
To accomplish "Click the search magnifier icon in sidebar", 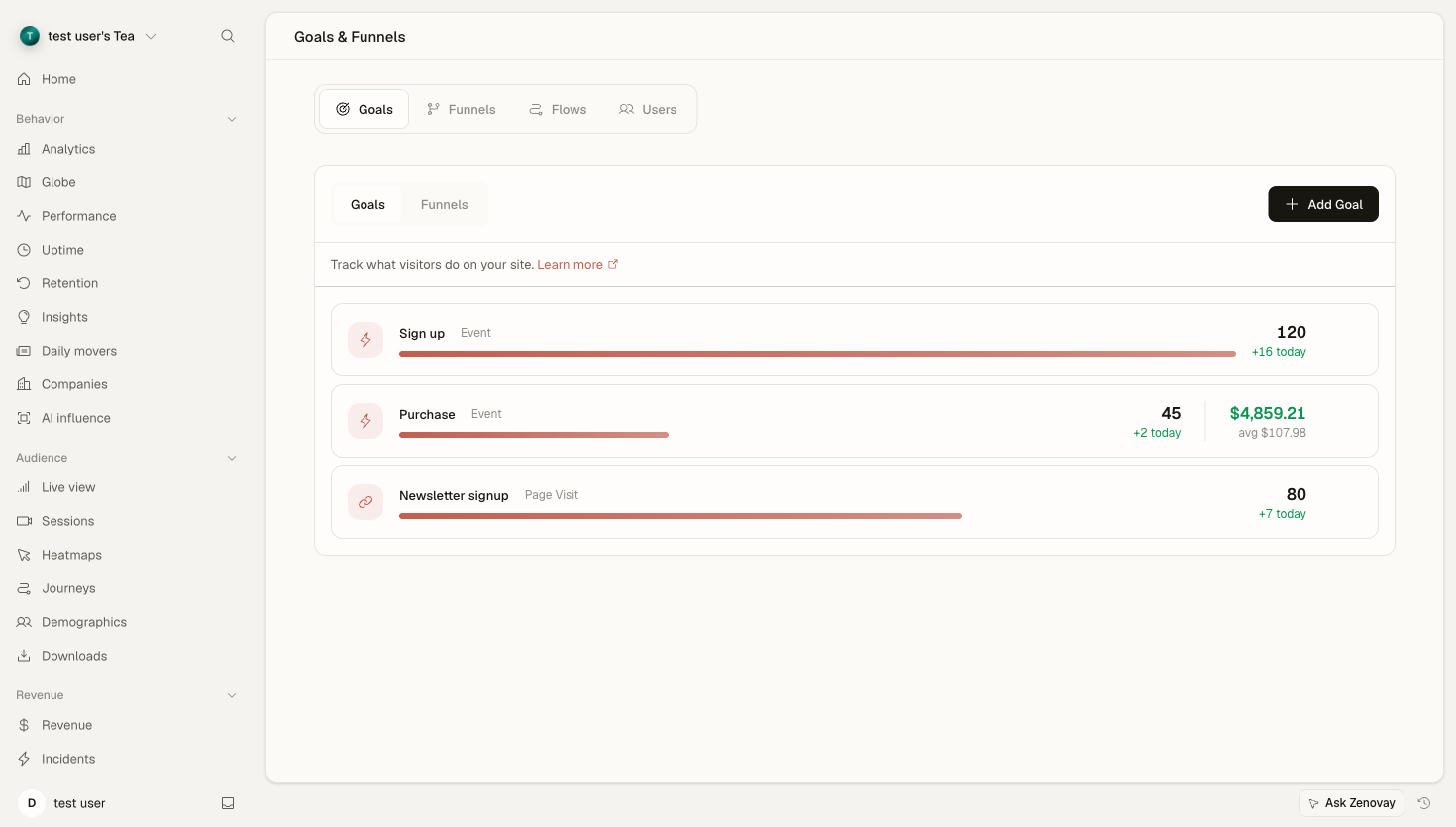I will click(x=228, y=36).
